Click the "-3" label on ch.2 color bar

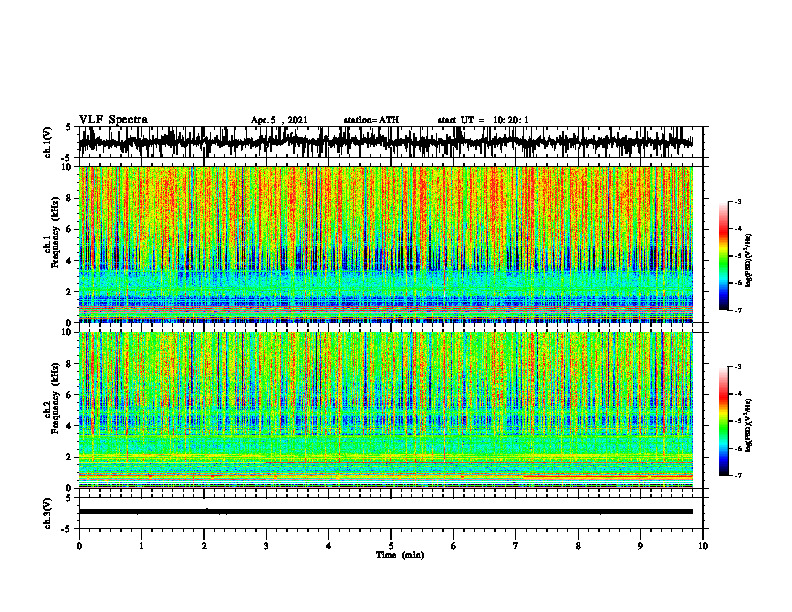click(738, 367)
